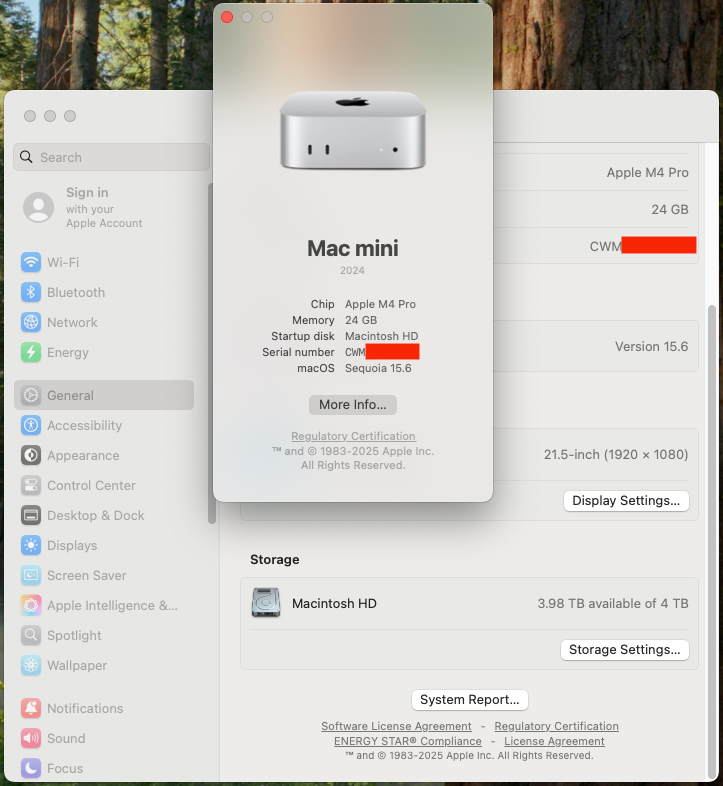Open Energy settings icon
The image size is (723, 786).
pyautogui.click(x=31, y=352)
